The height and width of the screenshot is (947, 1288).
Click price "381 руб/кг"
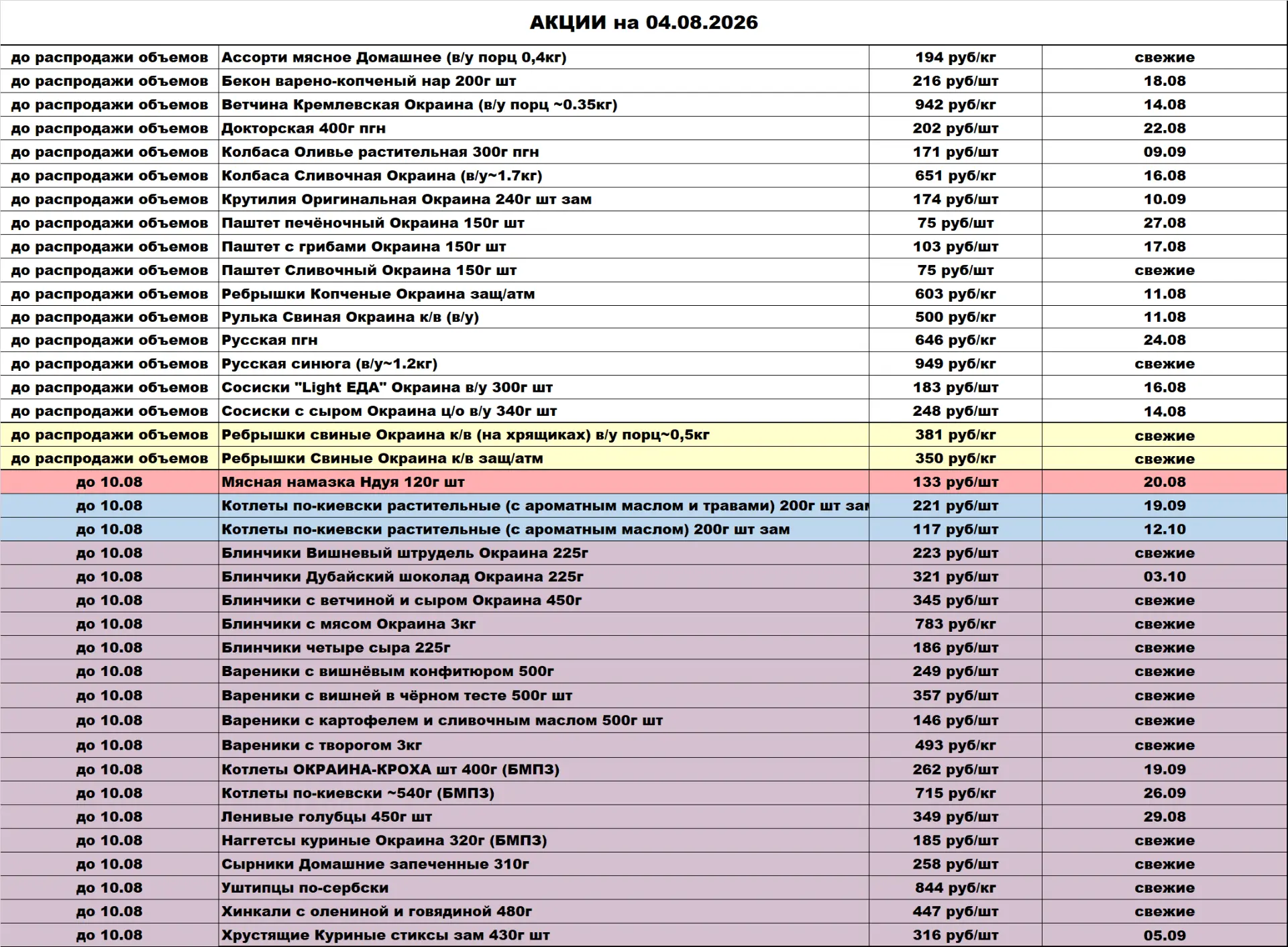(x=955, y=435)
